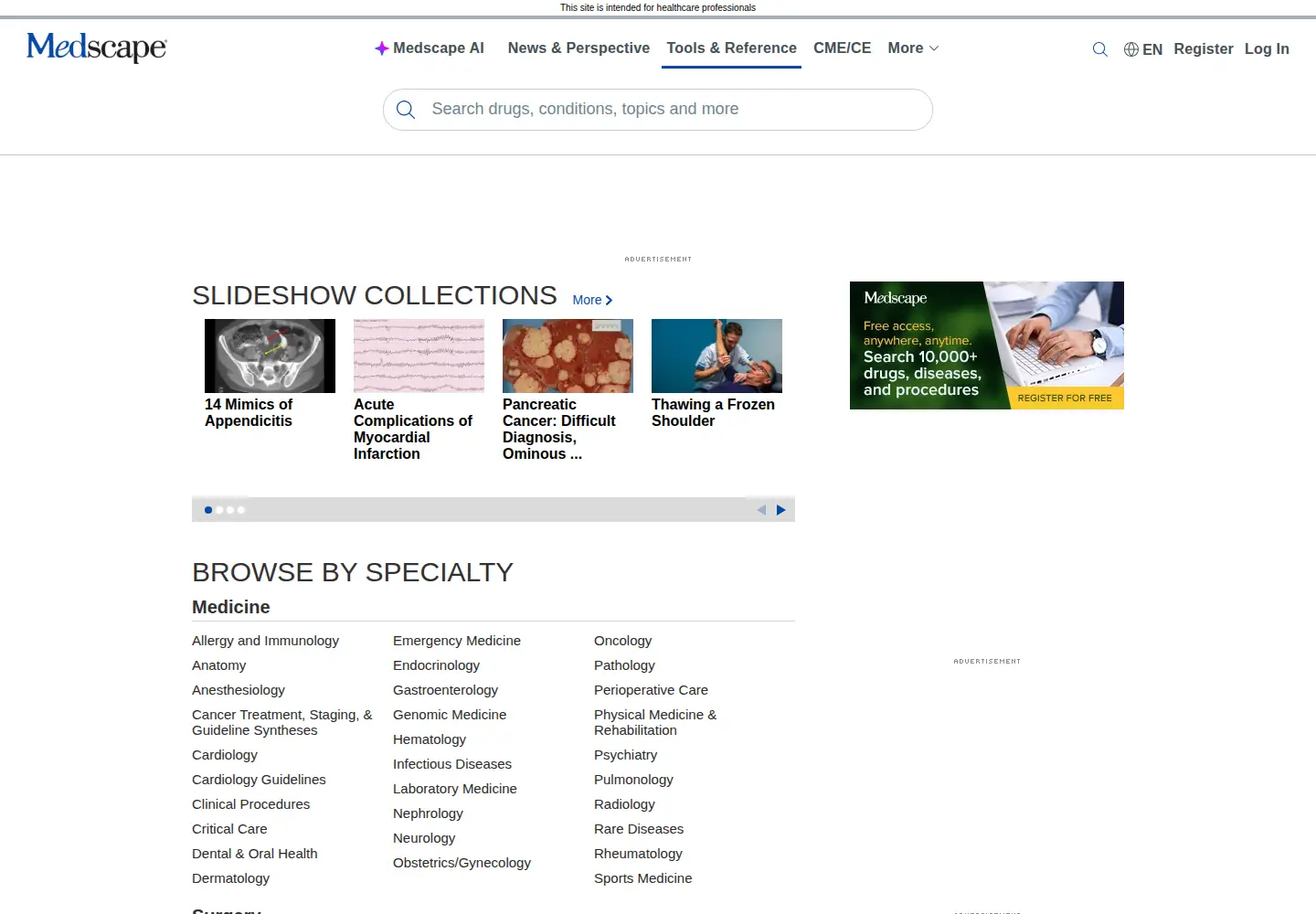
Task: Open Rare Diseases specialty
Action: pos(639,829)
